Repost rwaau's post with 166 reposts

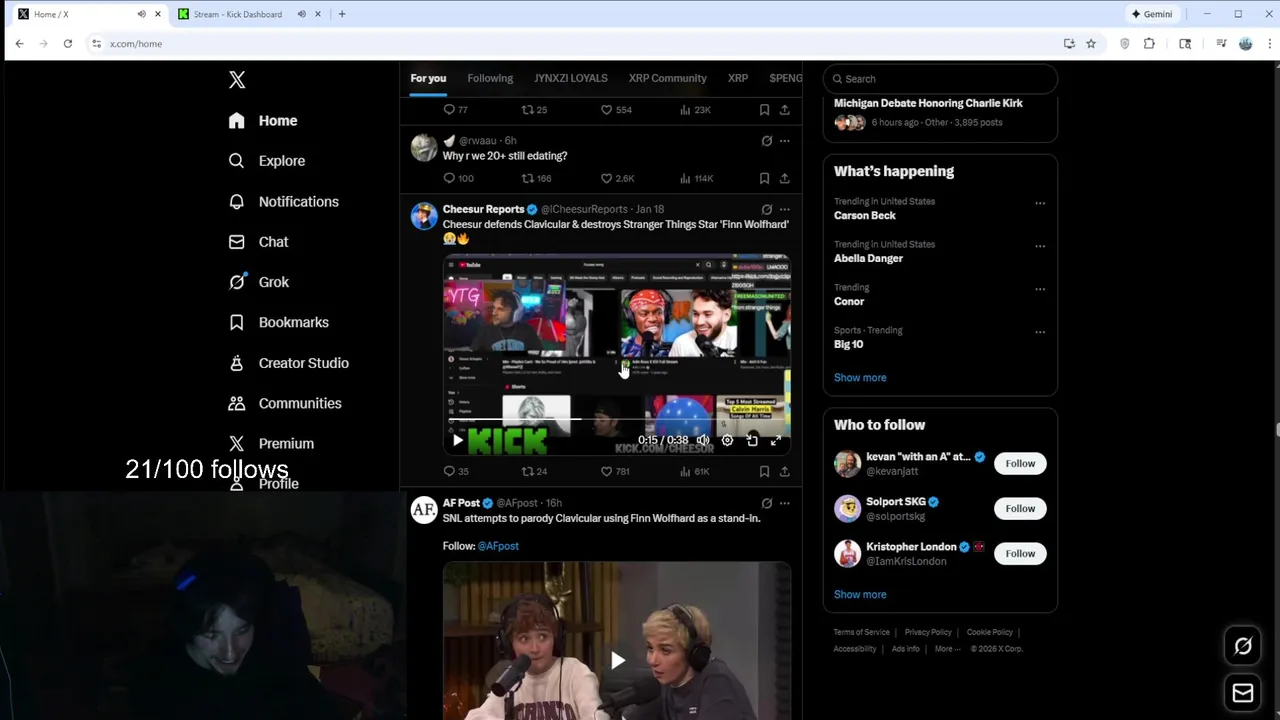click(536, 178)
